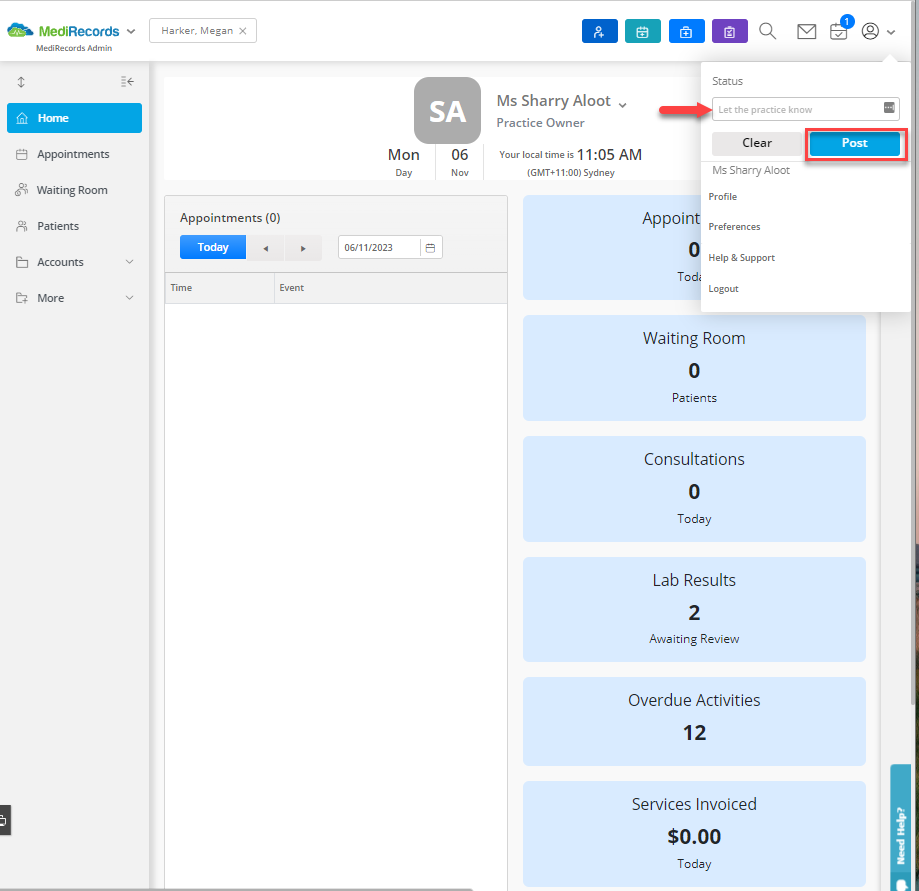Click the blue medical kit icon
Screen dimensions: 919x891
pos(686,32)
